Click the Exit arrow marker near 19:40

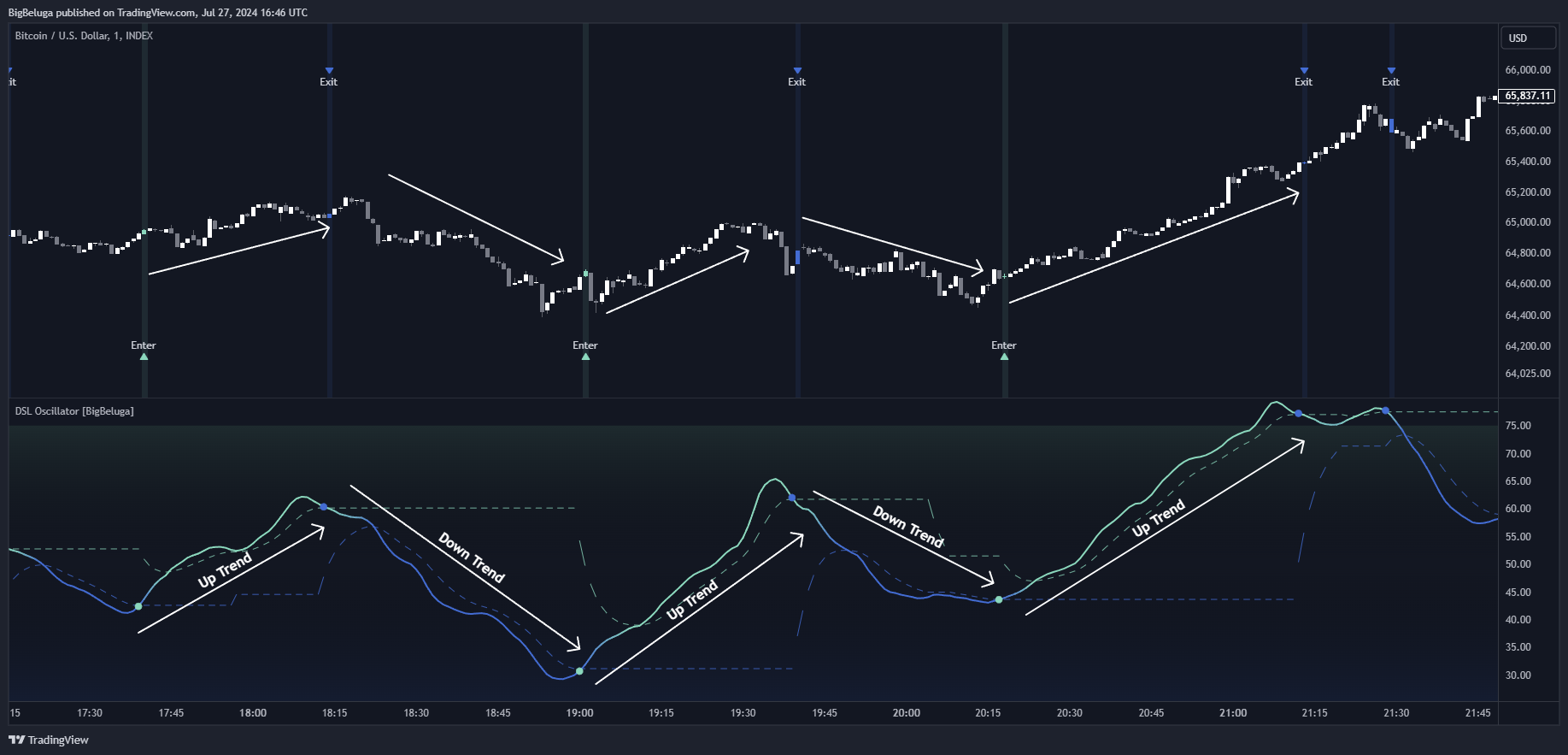797,71
